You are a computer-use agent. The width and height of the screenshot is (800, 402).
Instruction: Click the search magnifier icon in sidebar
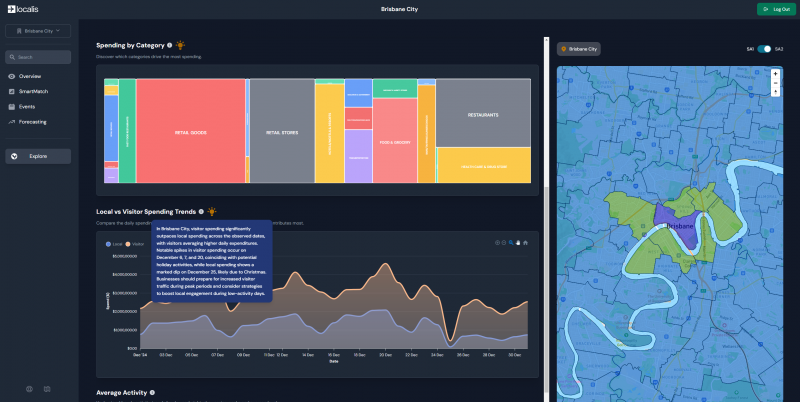12,57
